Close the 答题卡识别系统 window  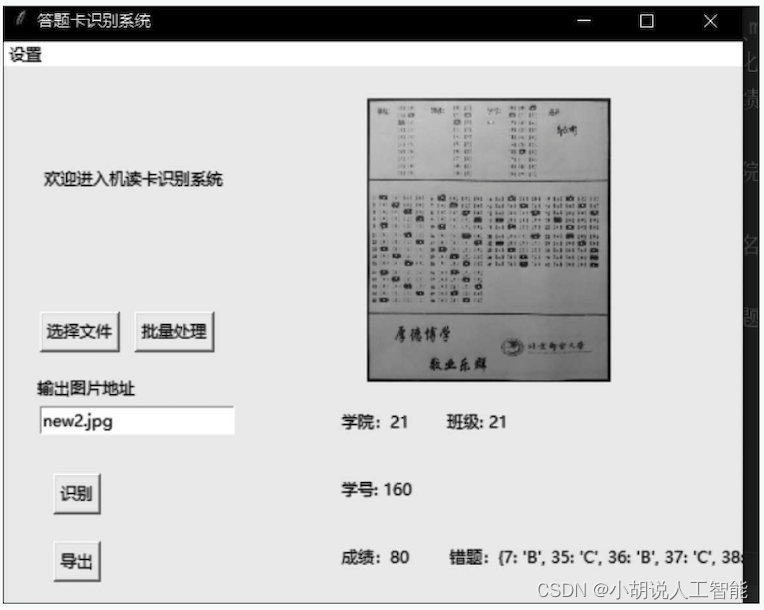[x=710, y=21]
